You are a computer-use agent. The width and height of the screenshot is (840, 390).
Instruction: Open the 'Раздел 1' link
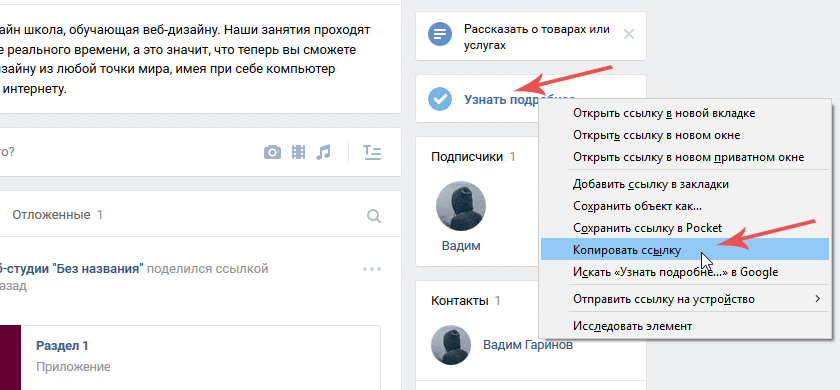62,346
